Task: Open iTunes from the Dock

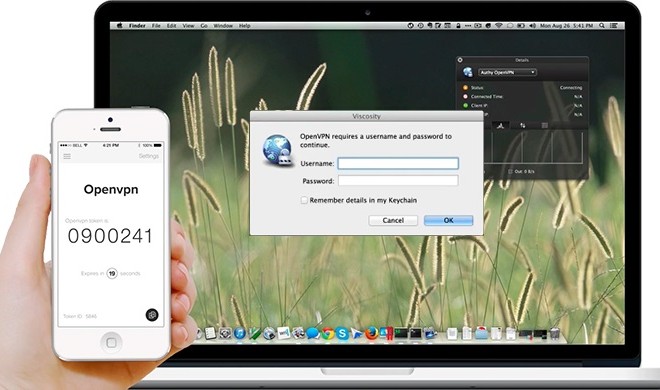Action: (x=240, y=334)
